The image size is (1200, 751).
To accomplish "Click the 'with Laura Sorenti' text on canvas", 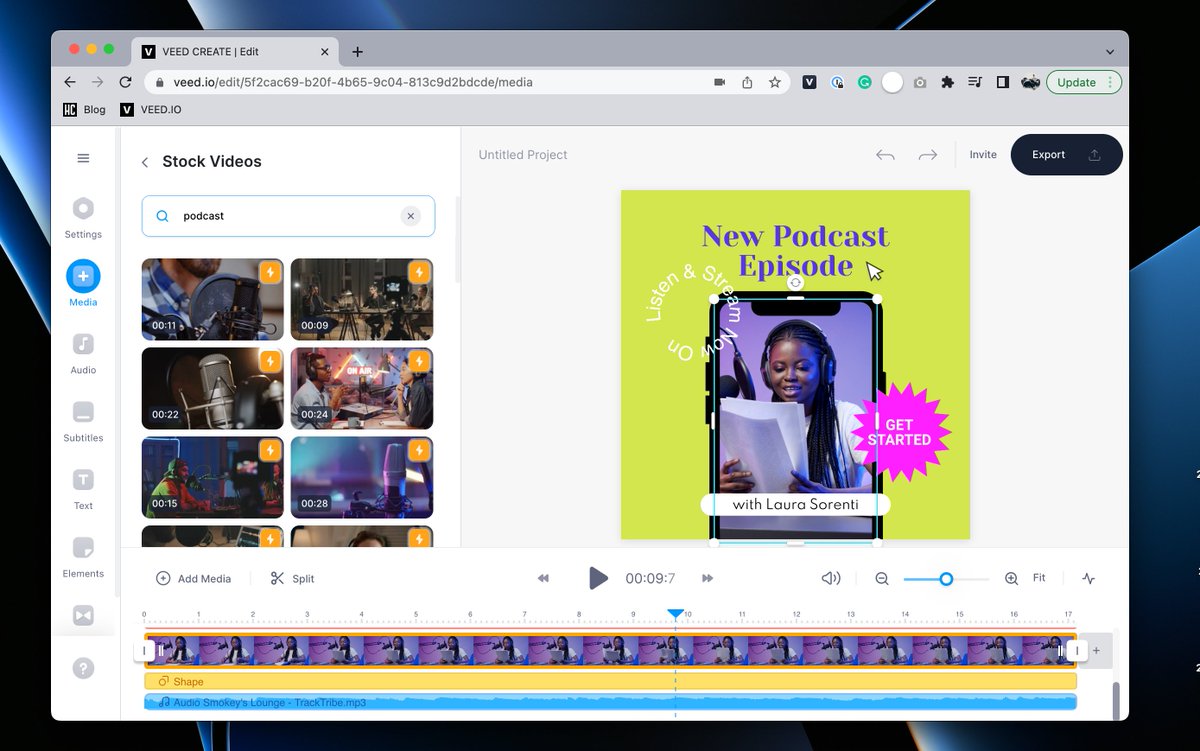I will 795,504.
